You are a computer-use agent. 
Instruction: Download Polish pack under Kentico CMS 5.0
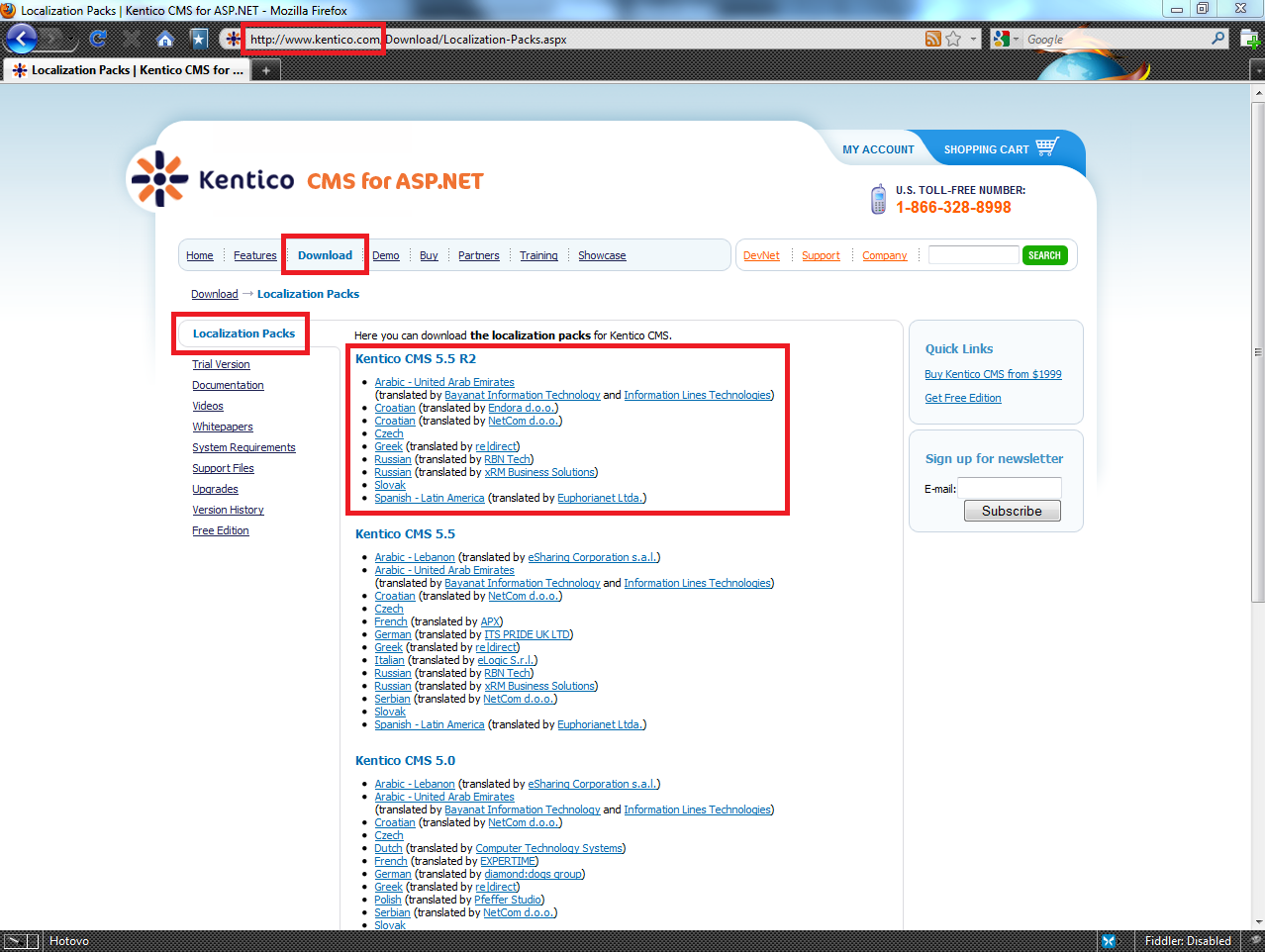tap(388, 900)
